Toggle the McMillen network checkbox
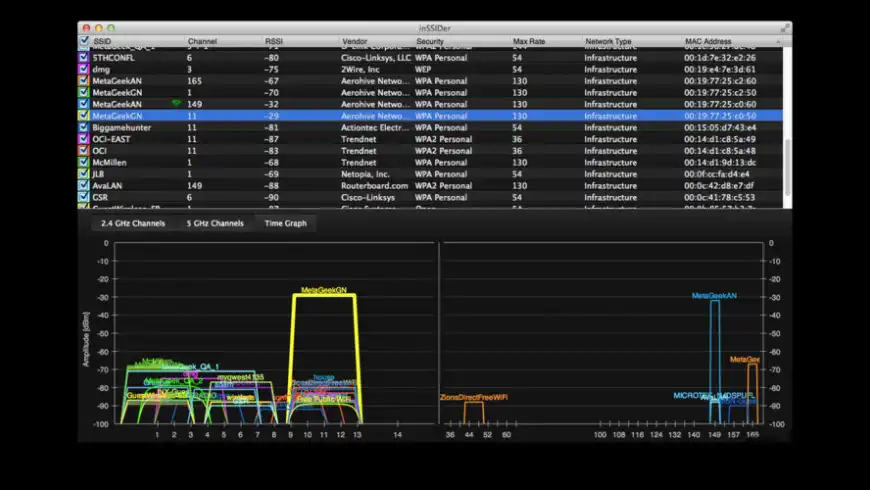Image resolution: width=870 pixels, height=490 pixels. coord(84,162)
